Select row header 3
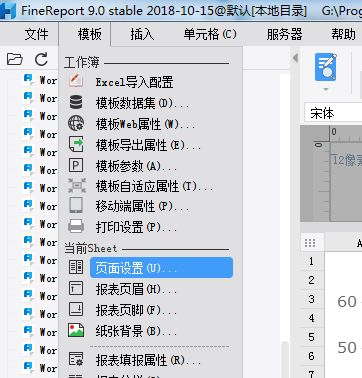Image resolution: width=362 pixels, height=378 pixels. [x=312, y=299]
